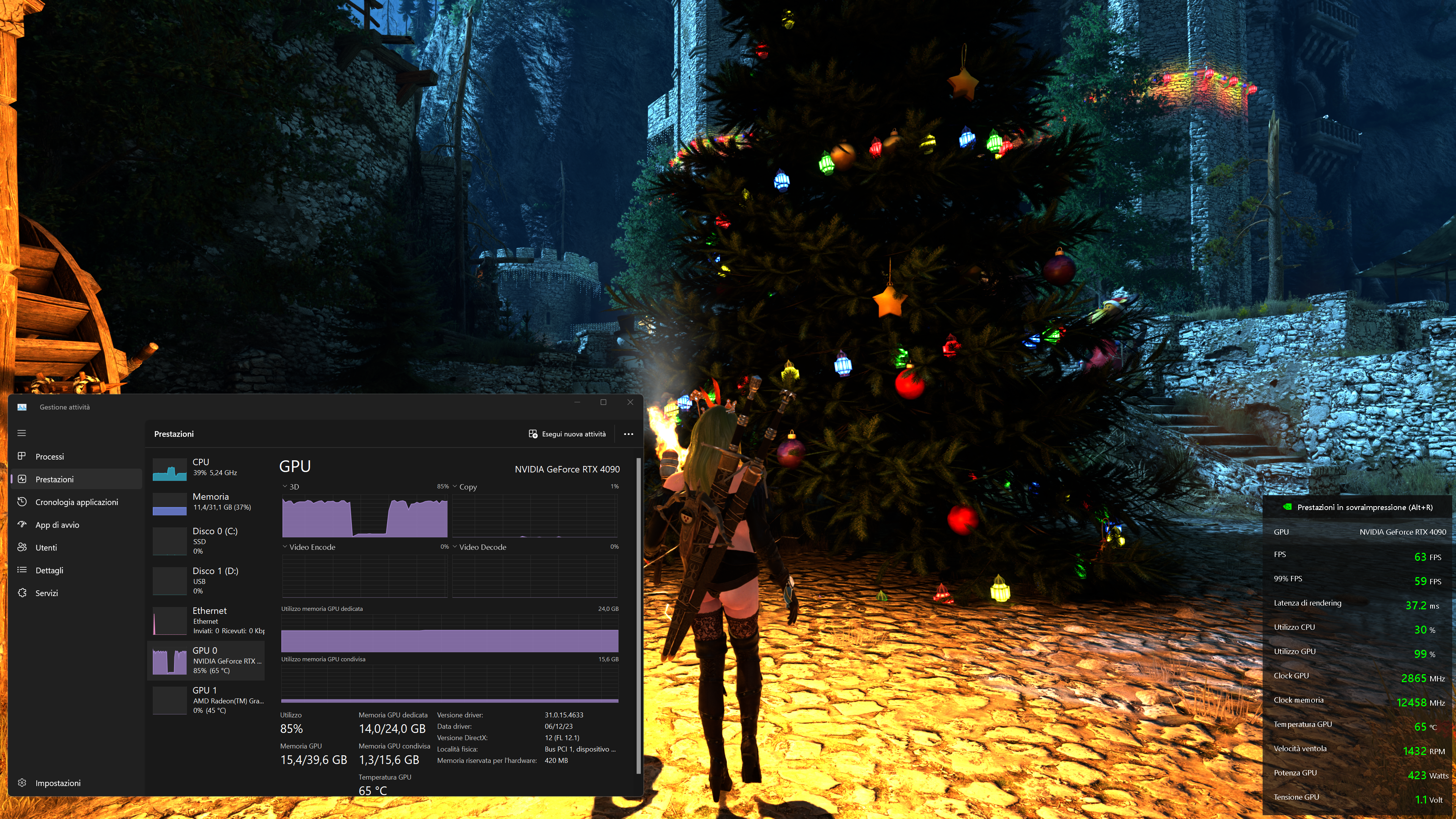The height and width of the screenshot is (819, 1456).
Task: Click the App di avvio icon
Action: [x=22, y=524]
